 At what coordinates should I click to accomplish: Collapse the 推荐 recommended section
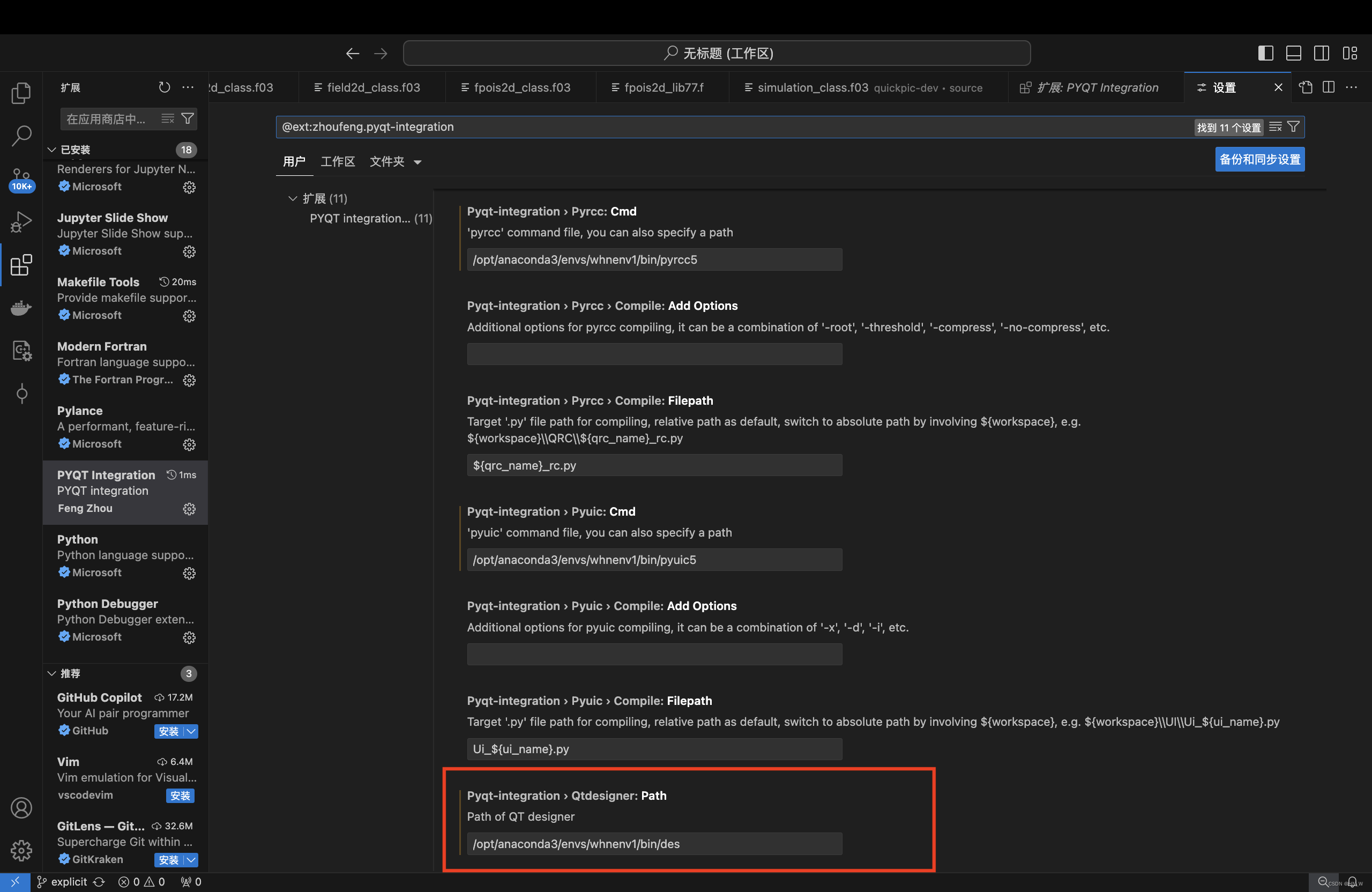click(x=52, y=673)
